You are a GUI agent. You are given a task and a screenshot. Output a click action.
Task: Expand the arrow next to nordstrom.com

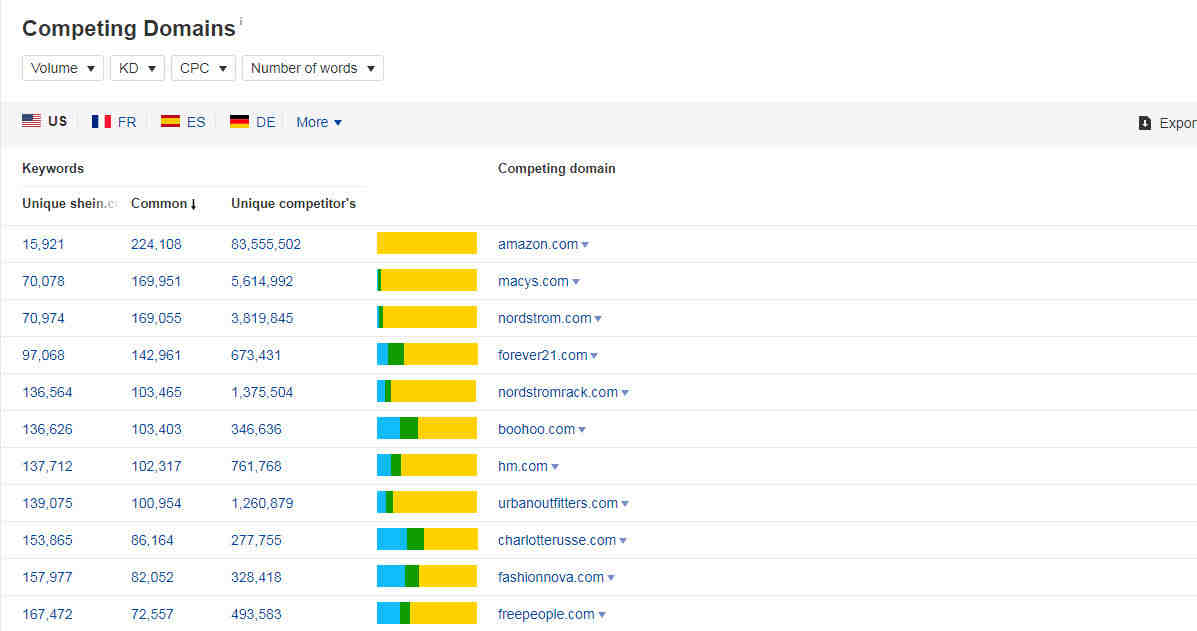[x=598, y=319]
